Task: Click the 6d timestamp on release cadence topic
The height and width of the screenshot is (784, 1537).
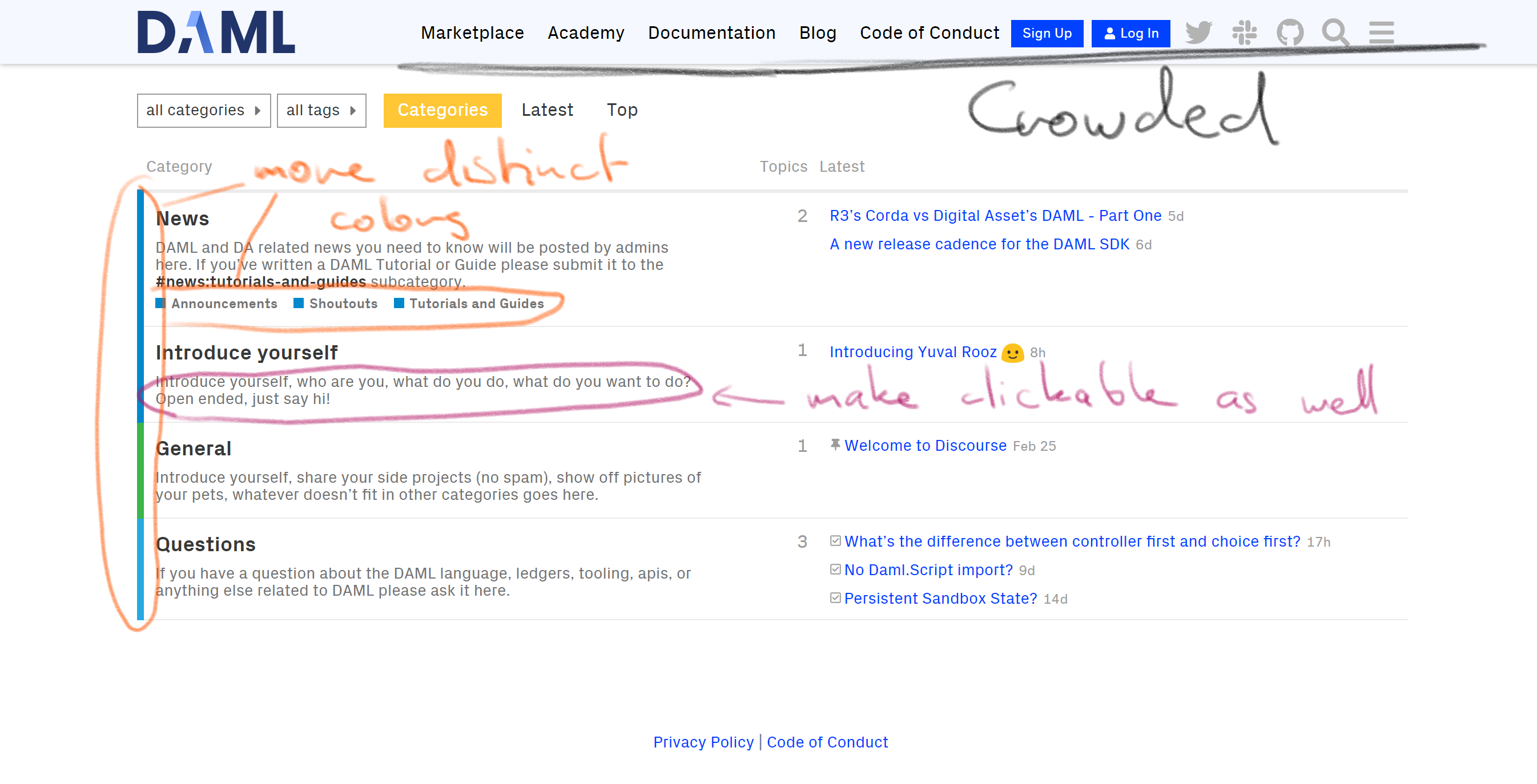Action: [1144, 244]
